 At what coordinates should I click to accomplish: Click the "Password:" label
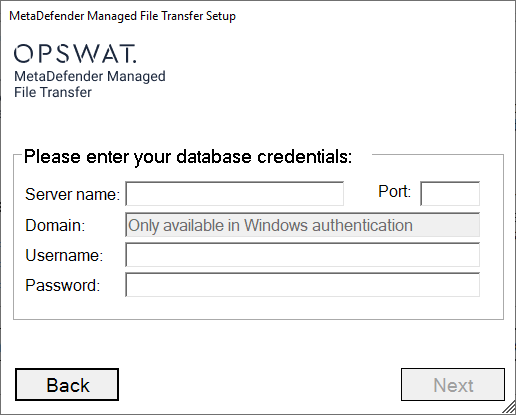point(63,286)
